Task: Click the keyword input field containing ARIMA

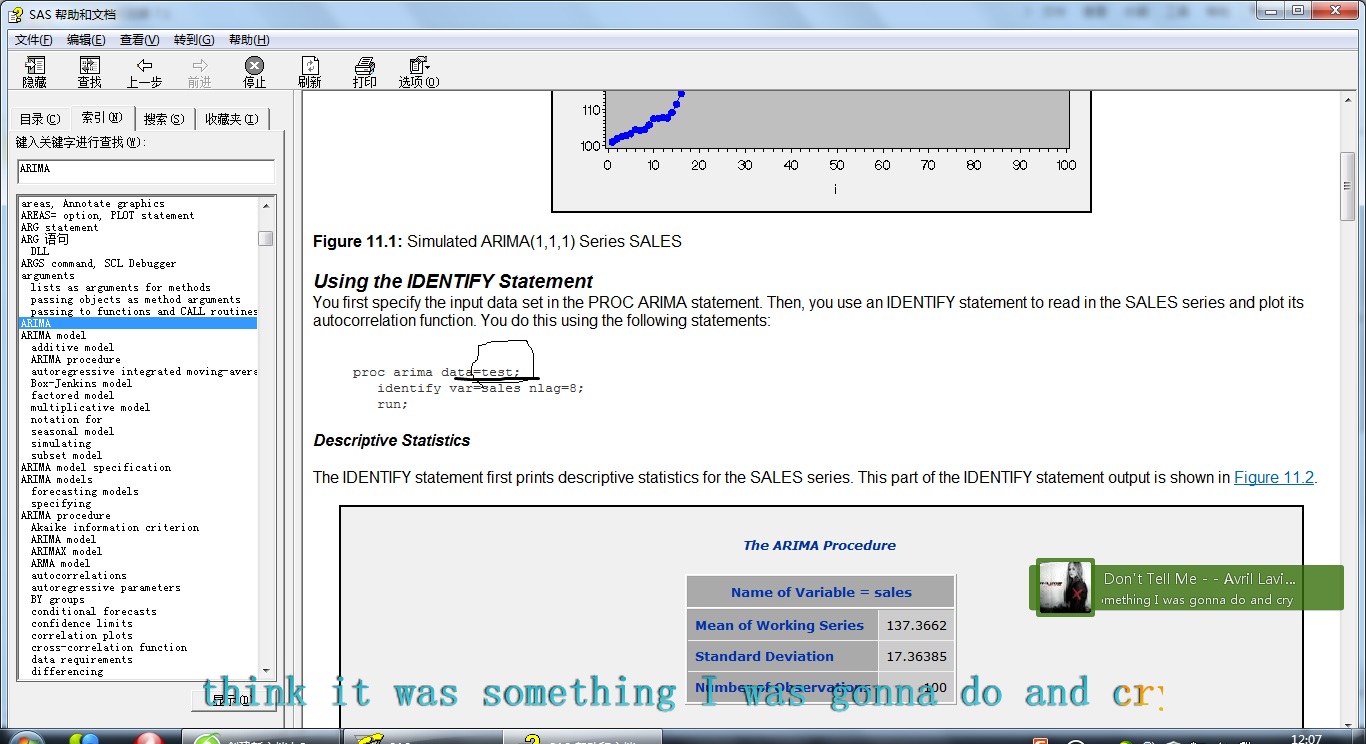Action: (x=146, y=170)
